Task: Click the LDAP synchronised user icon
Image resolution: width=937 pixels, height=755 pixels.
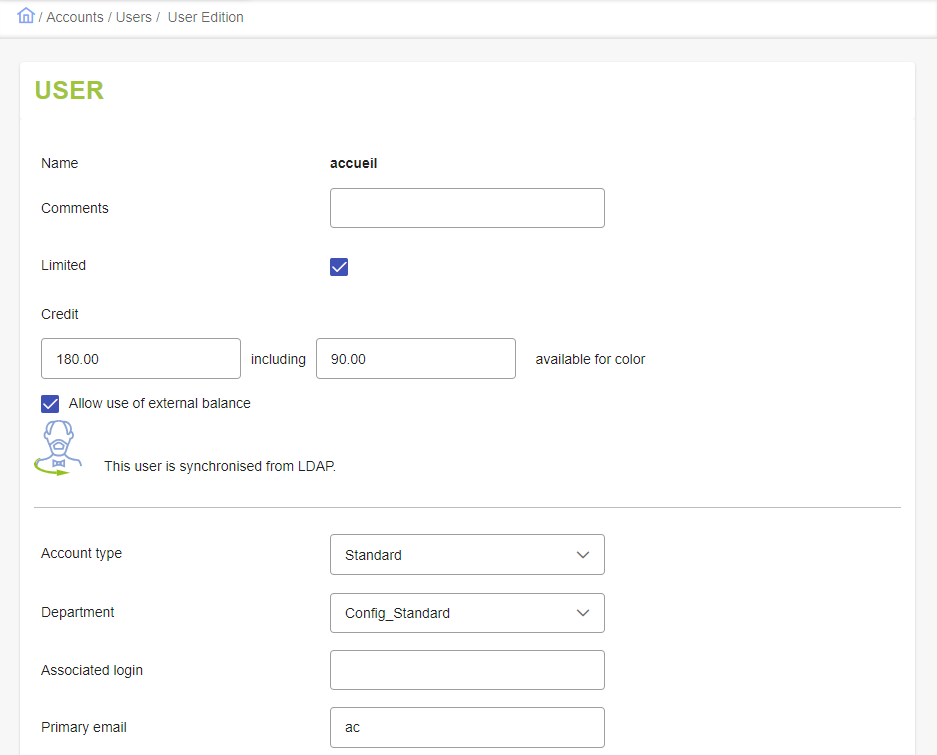Action: pyautogui.click(x=58, y=448)
